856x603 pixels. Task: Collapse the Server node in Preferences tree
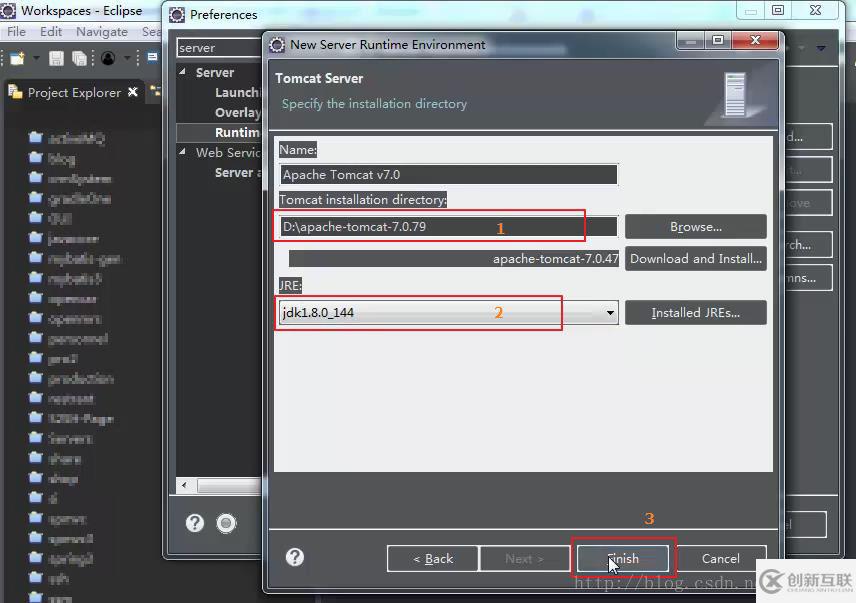182,71
